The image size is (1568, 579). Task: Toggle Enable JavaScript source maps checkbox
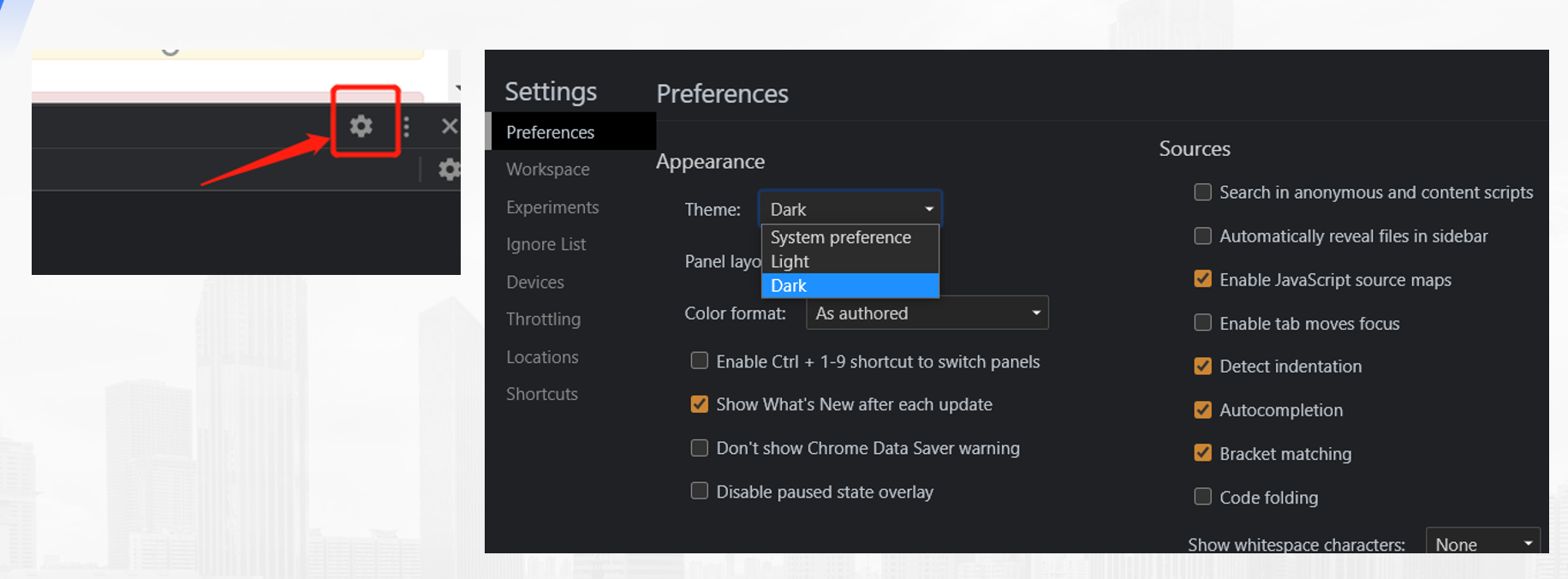pos(1202,279)
